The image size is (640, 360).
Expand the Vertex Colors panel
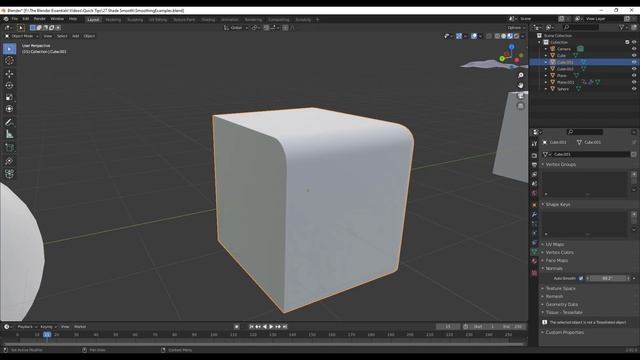(x=559, y=253)
